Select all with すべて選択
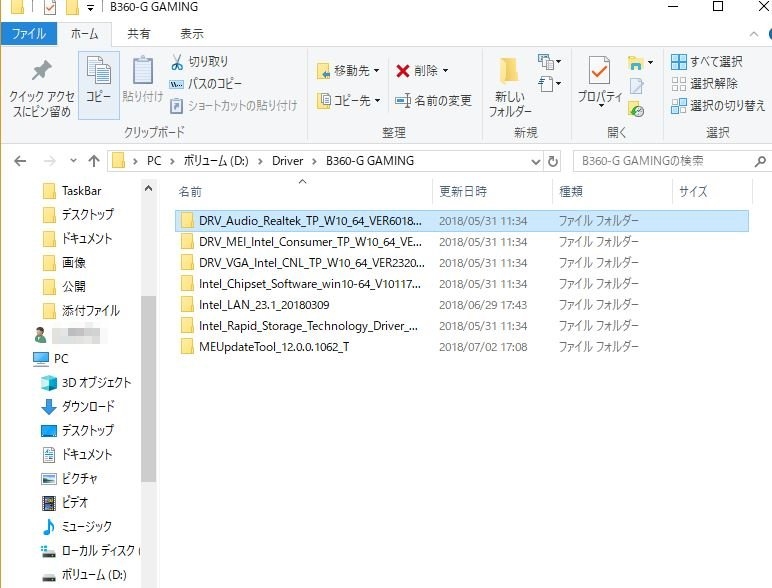This screenshot has width=772, height=588. 707,62
